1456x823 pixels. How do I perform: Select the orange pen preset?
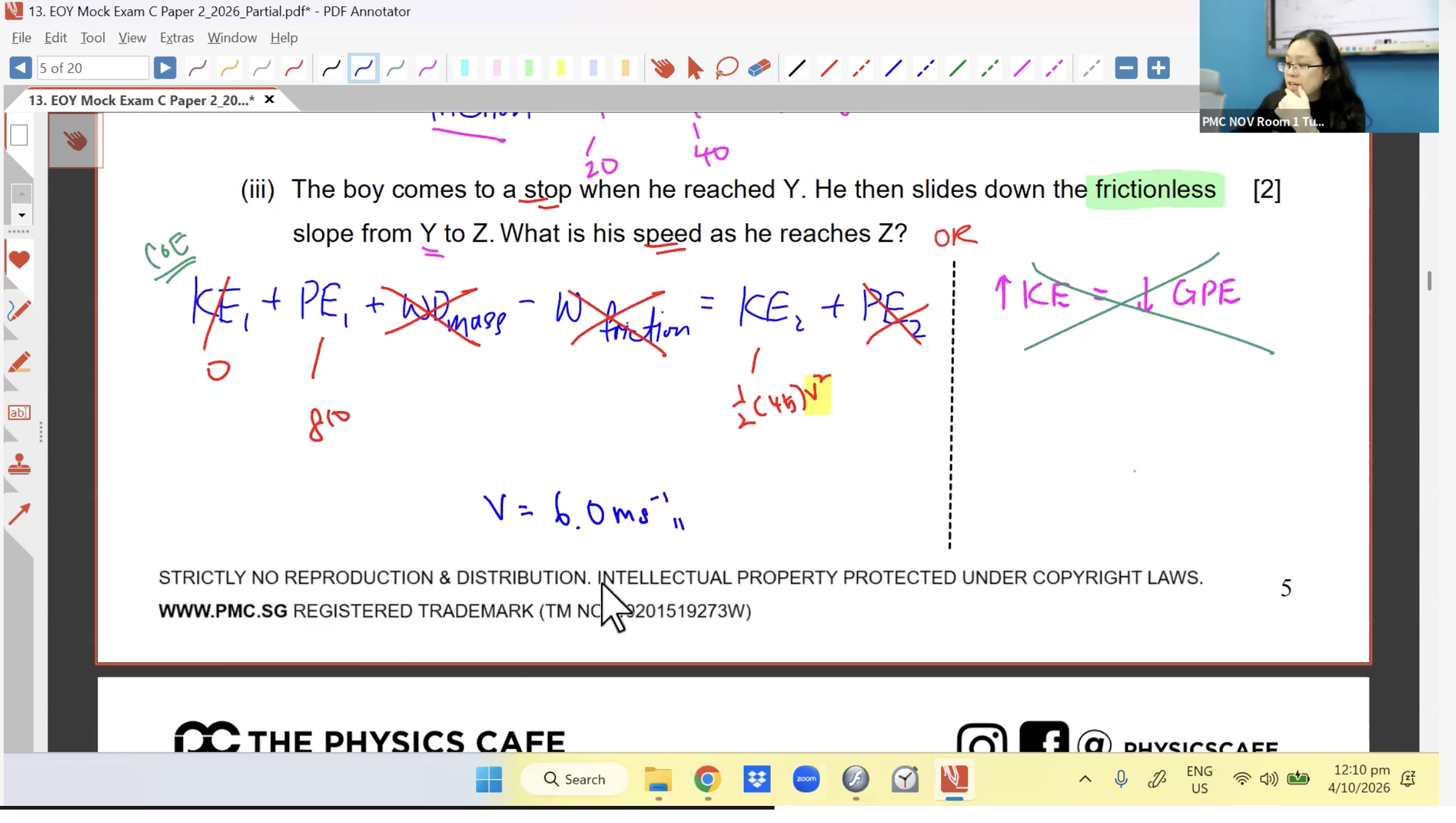point(229,68)
